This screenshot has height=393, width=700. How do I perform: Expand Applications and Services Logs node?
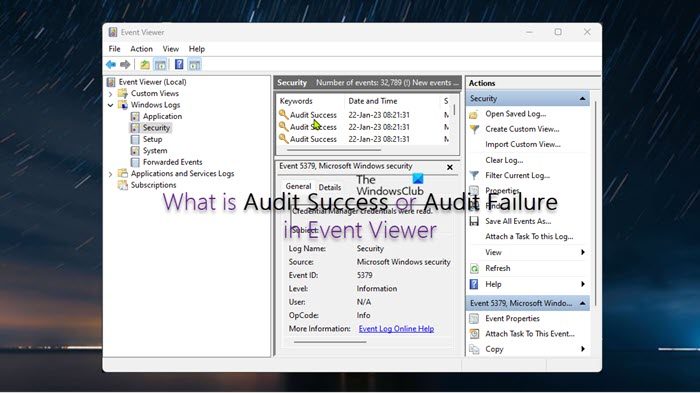[110, 174]
